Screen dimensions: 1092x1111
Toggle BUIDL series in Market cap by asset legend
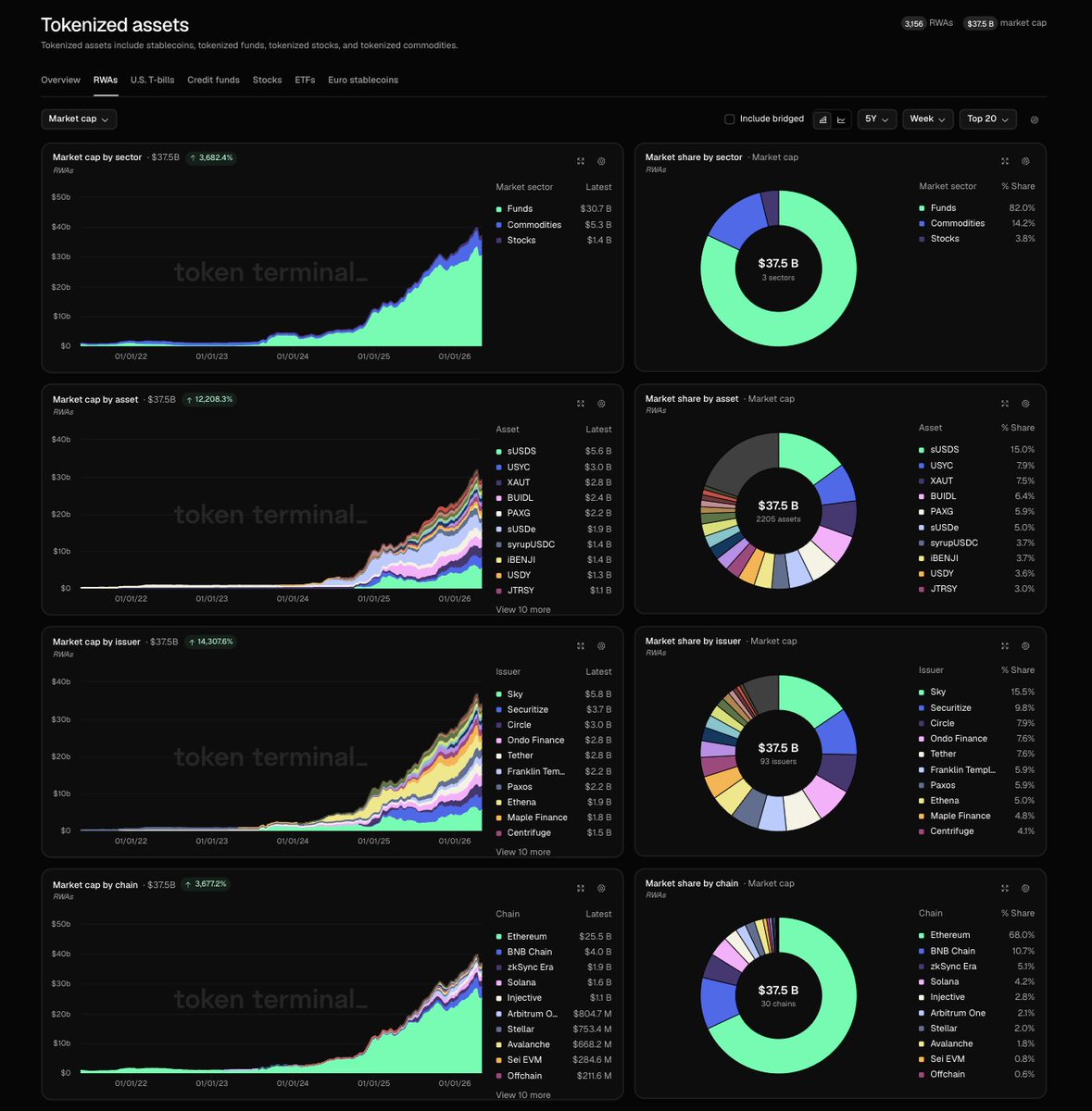click(553, 498)
